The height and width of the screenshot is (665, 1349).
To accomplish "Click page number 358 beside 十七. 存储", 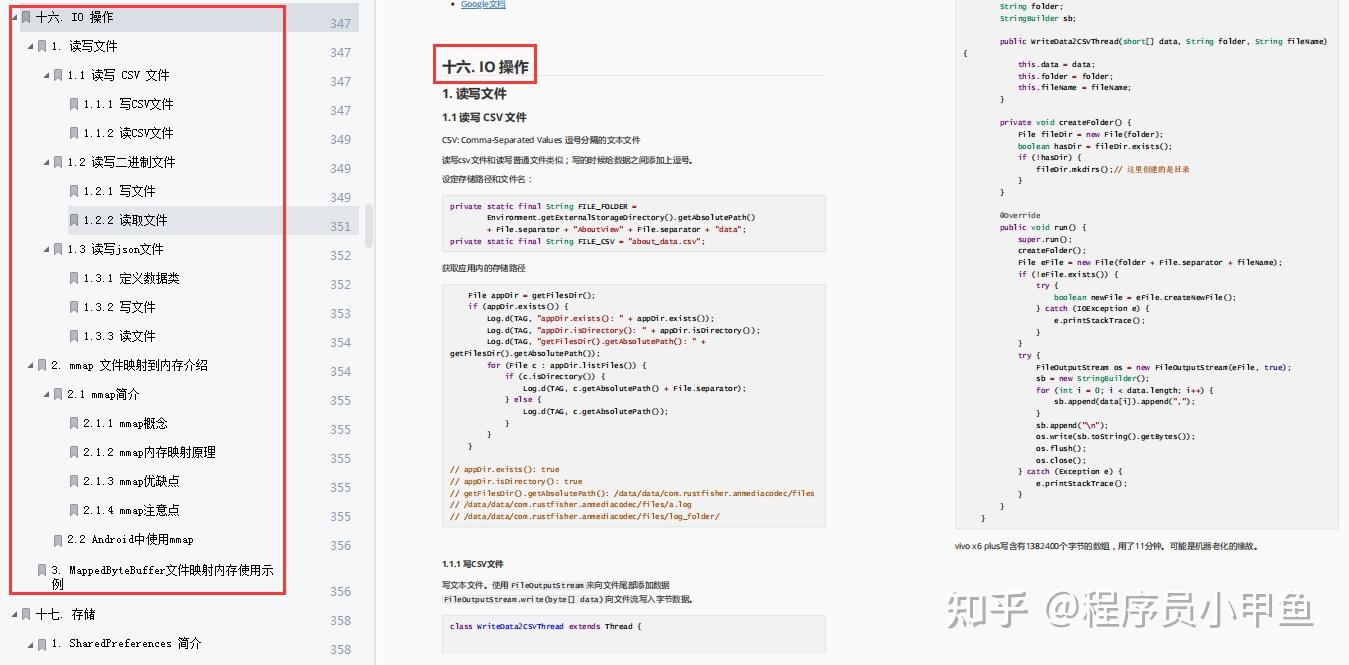I will [340, 621].
